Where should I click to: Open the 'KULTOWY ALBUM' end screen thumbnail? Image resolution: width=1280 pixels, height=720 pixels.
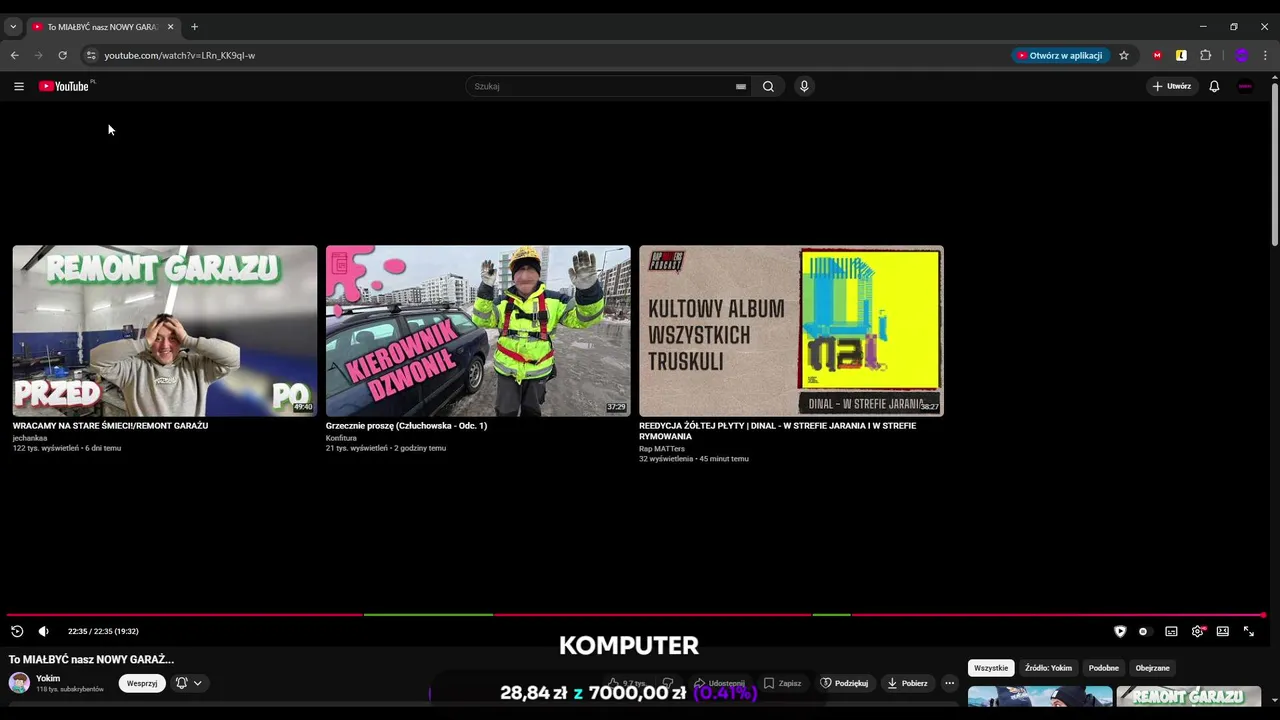pyautogui.click(x=791, y=331)
